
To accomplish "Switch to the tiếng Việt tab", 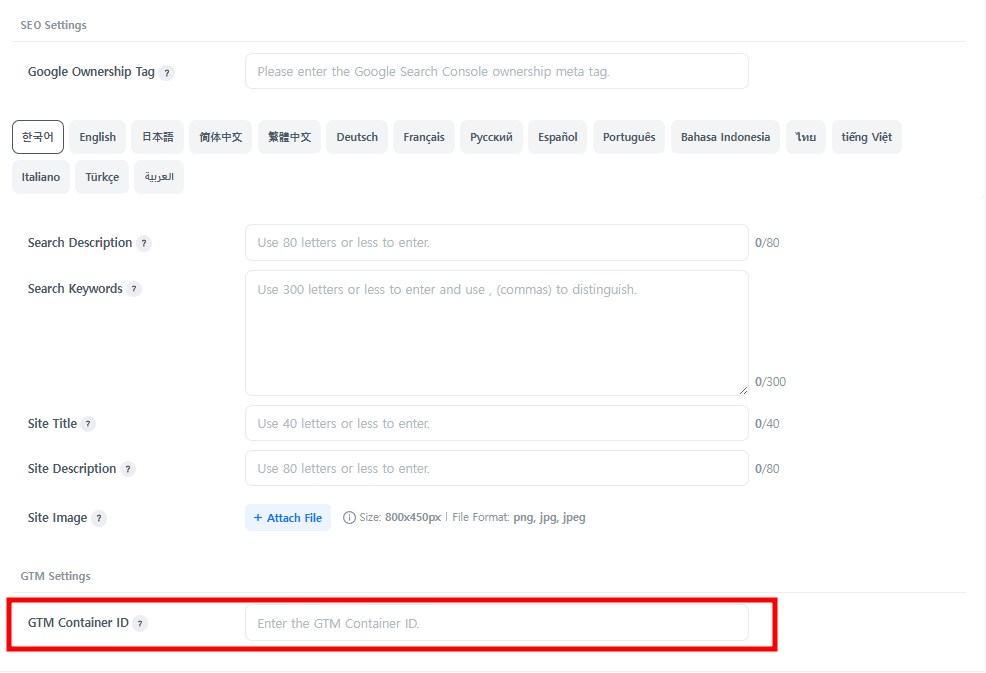I will click(866, 137).
